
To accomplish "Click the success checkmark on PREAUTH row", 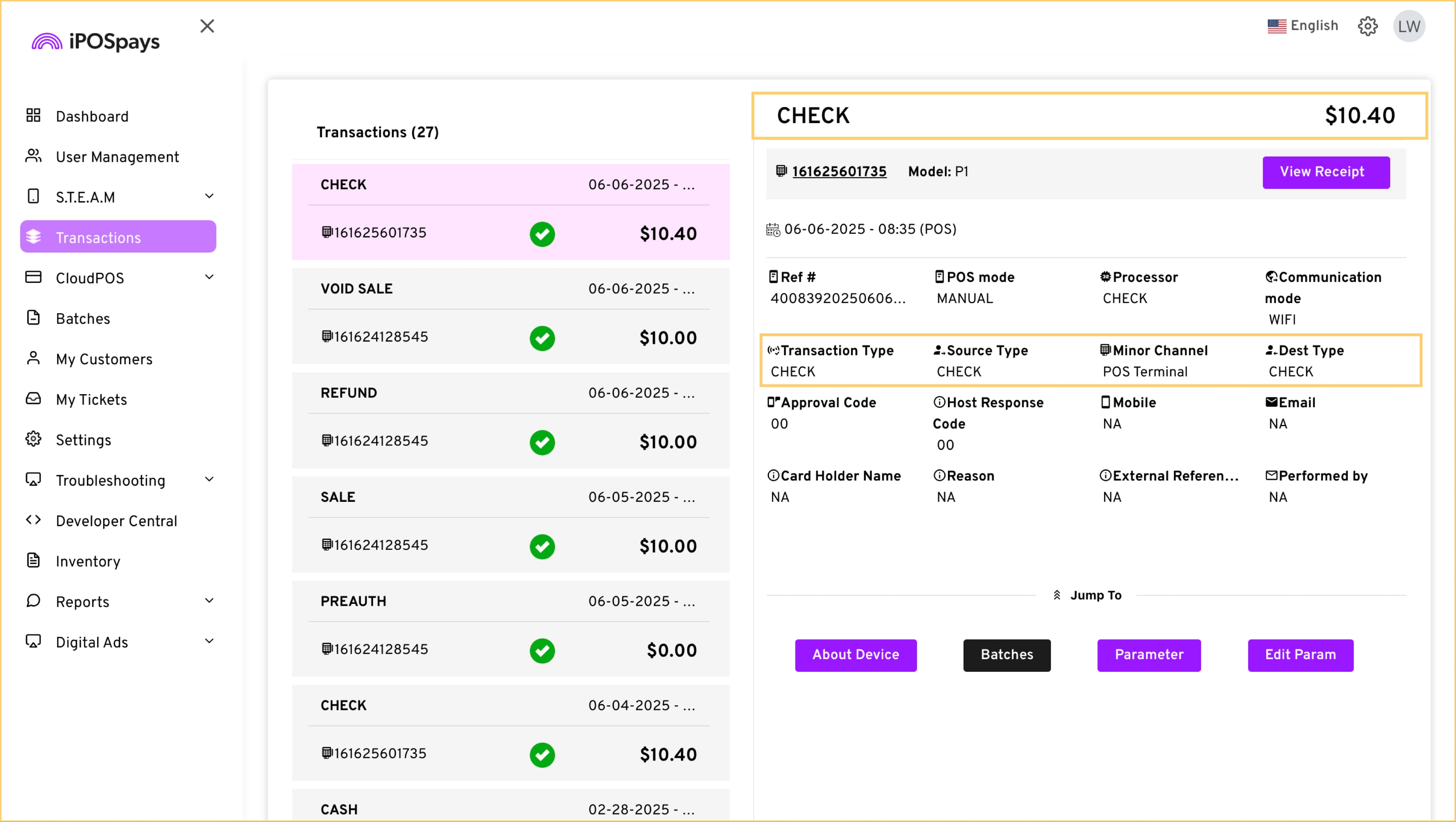I will pos(542,651).
